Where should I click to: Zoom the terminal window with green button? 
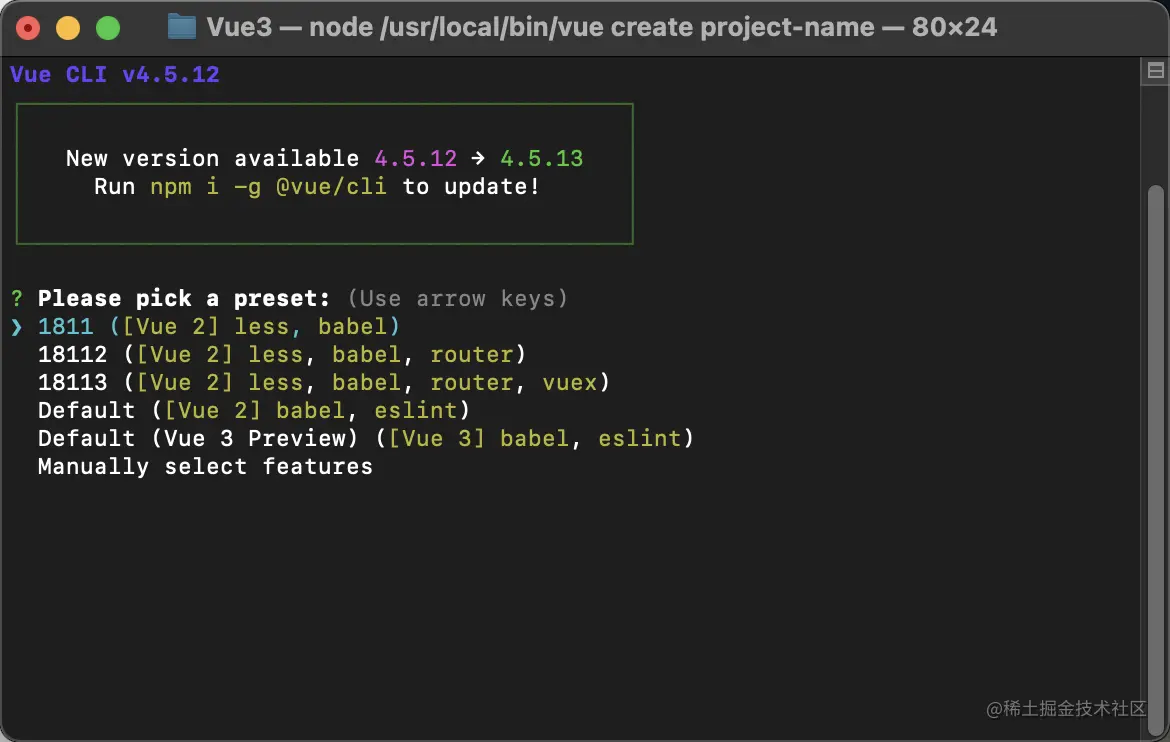(x=108, y=28)
